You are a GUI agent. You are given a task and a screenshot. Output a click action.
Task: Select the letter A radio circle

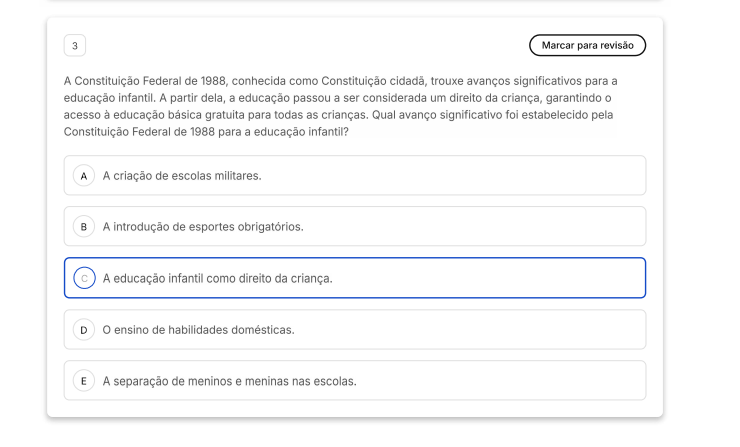click(85, 176)
